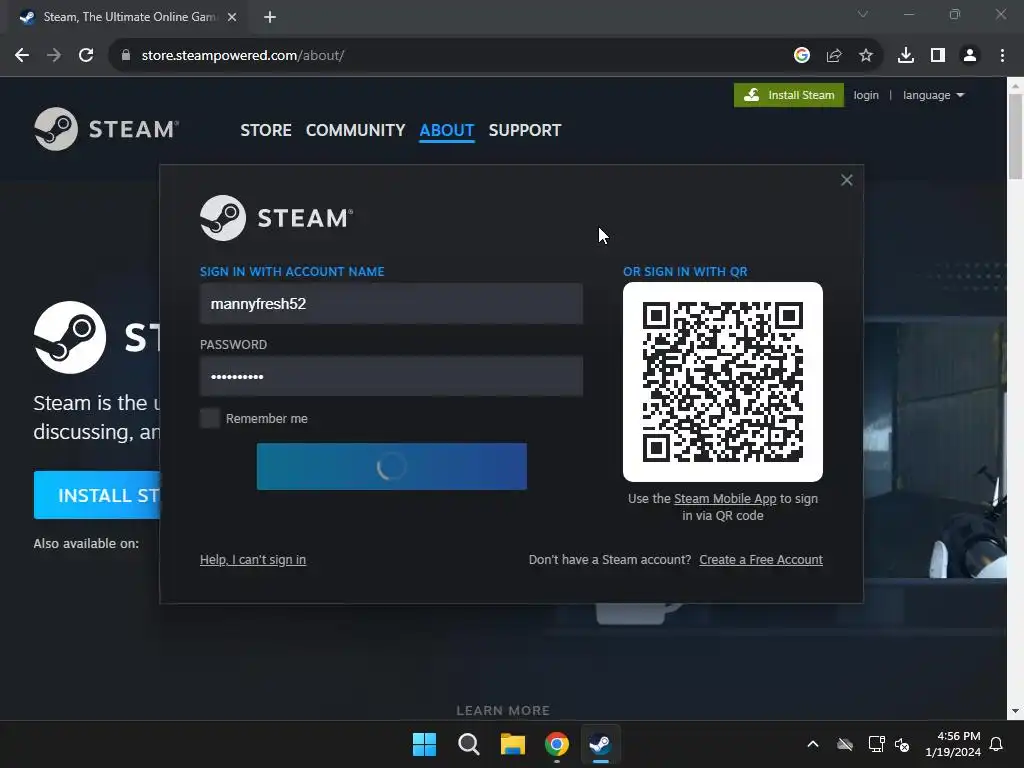
Task: Click the password input field
Action: [x=391, y=376]
